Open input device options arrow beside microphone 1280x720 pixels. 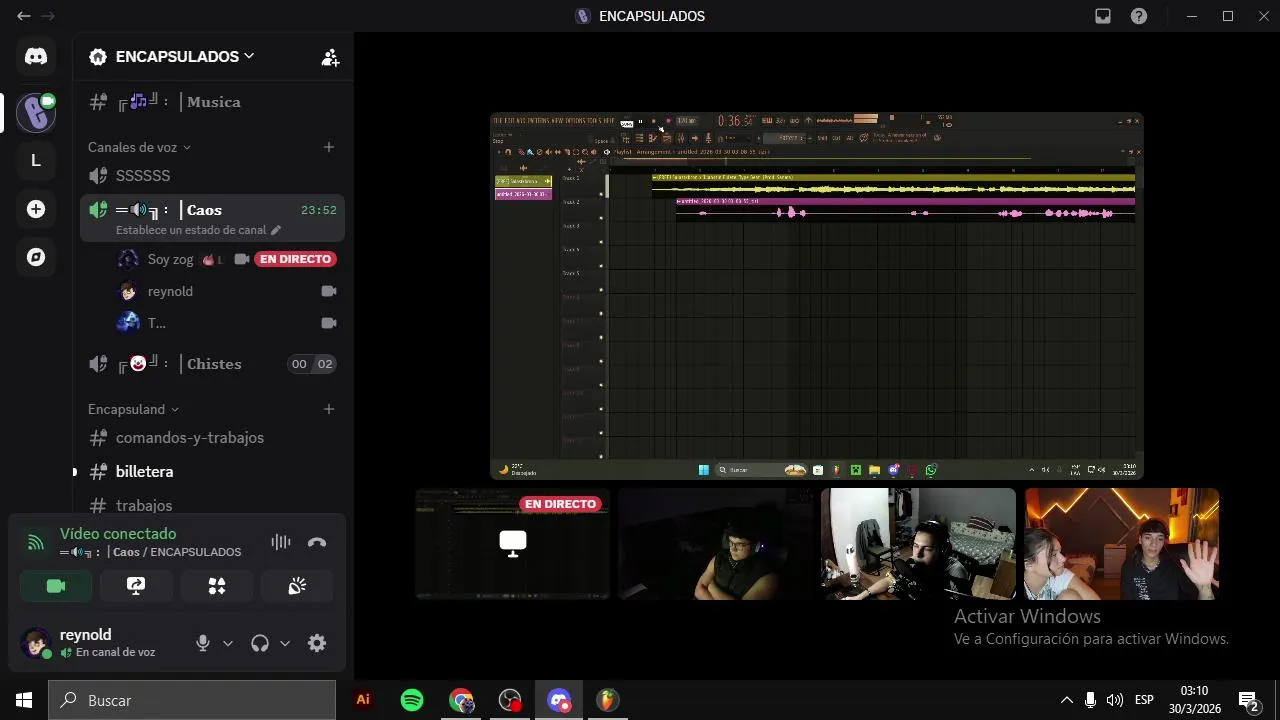pyautogui.click(x=228, y=644)
